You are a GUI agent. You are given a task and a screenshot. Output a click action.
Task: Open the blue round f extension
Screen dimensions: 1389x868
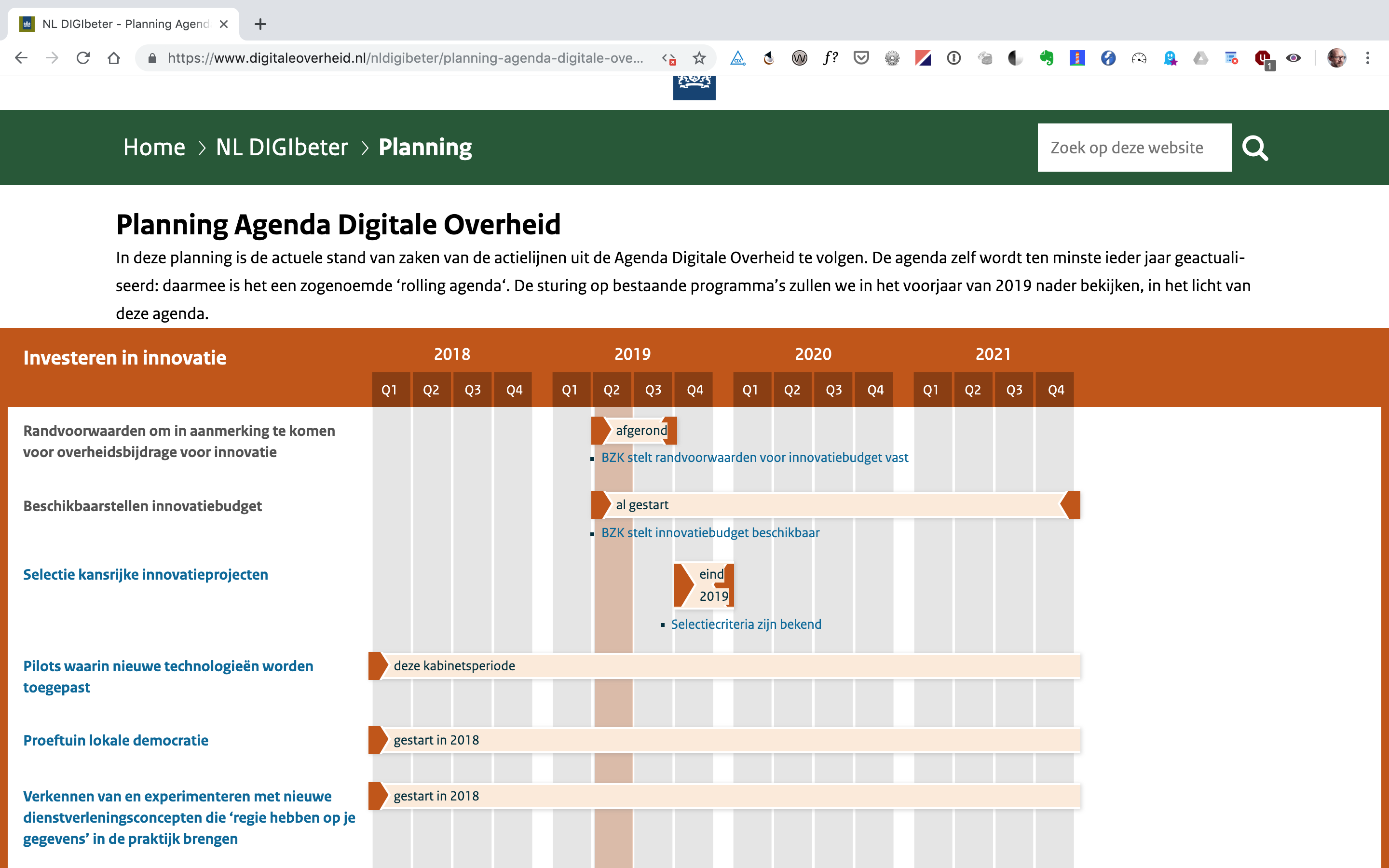pyautogui.click(x=1108, y=58)
